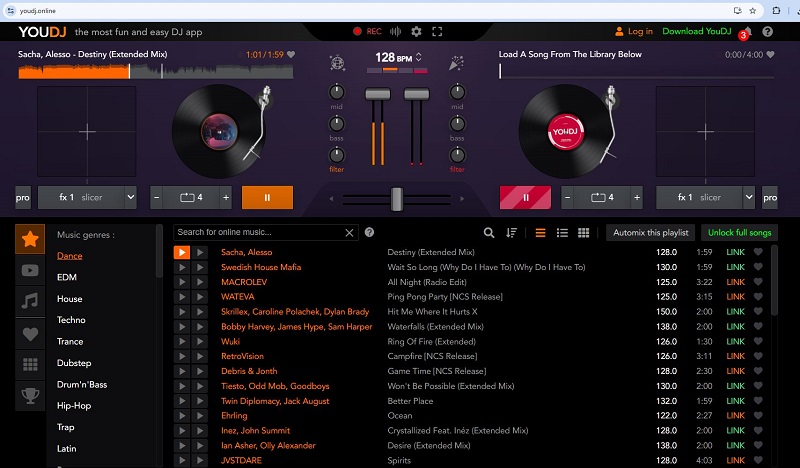Screen dimensions: 800x468
Task: Open the sort order icon
Action: click(511, 233)
